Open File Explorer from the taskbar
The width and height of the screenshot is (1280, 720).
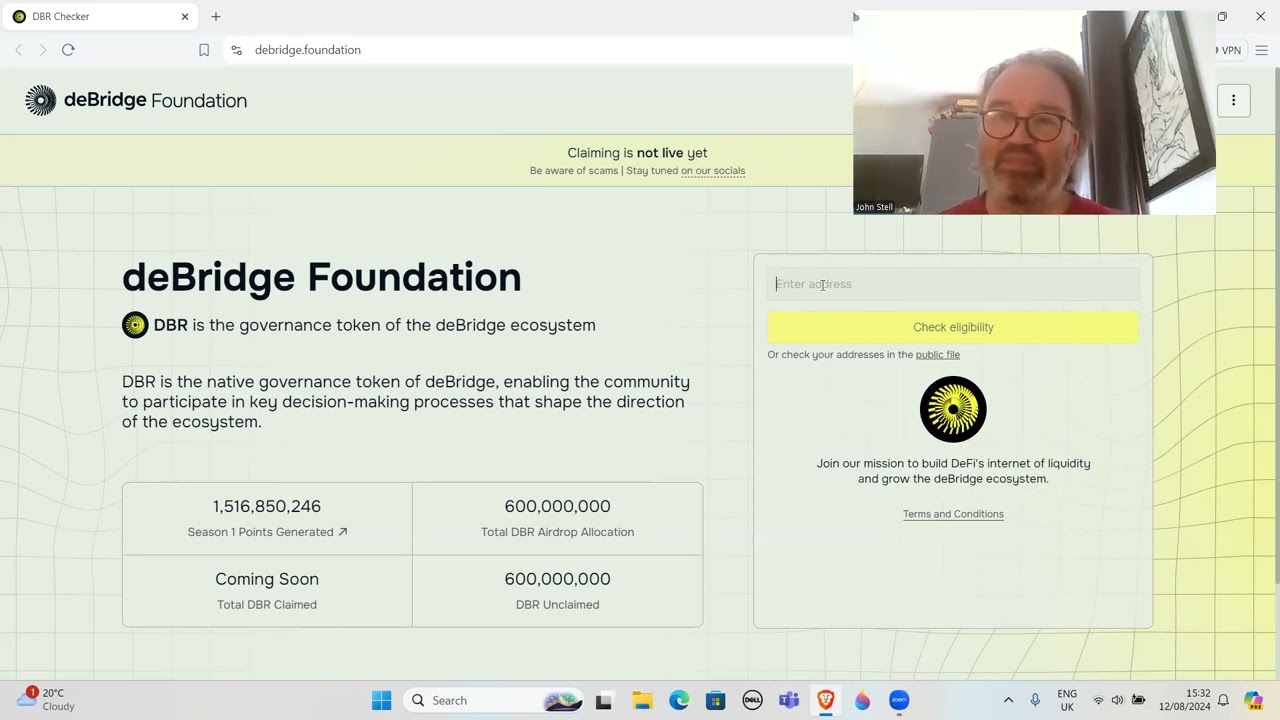coord(642,701)
